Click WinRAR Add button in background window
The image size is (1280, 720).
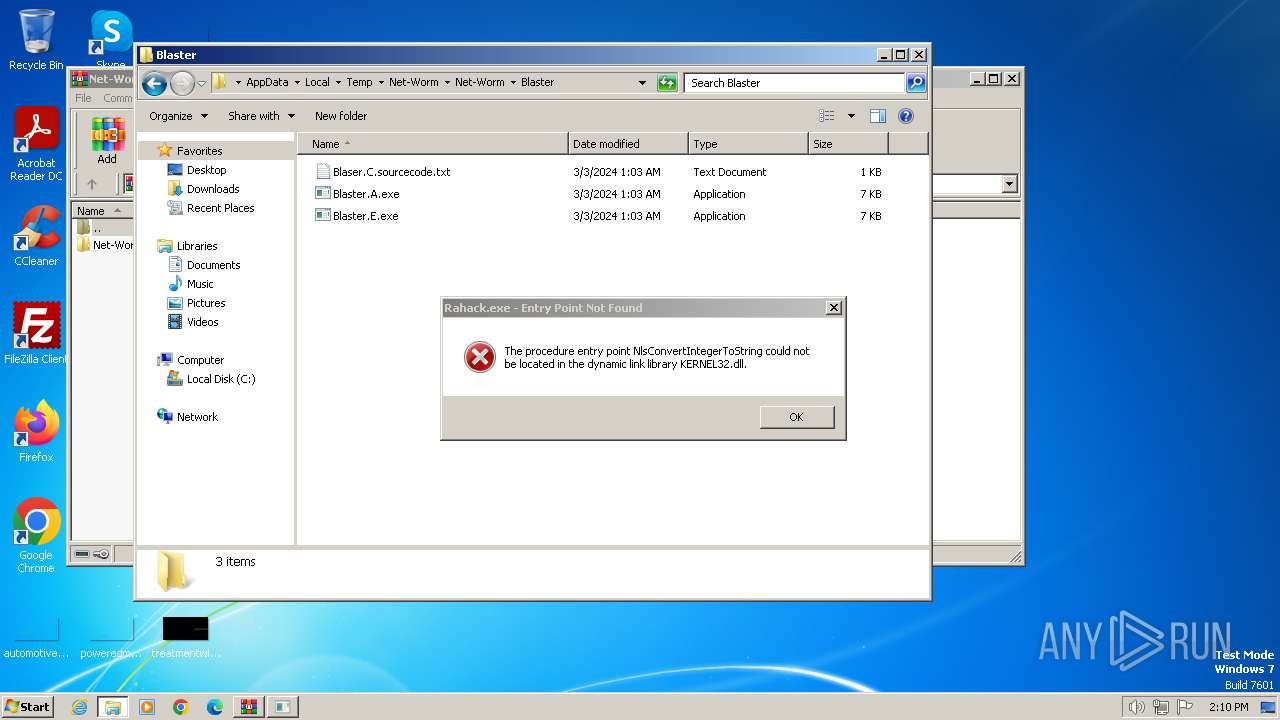[x=107, y=141]
